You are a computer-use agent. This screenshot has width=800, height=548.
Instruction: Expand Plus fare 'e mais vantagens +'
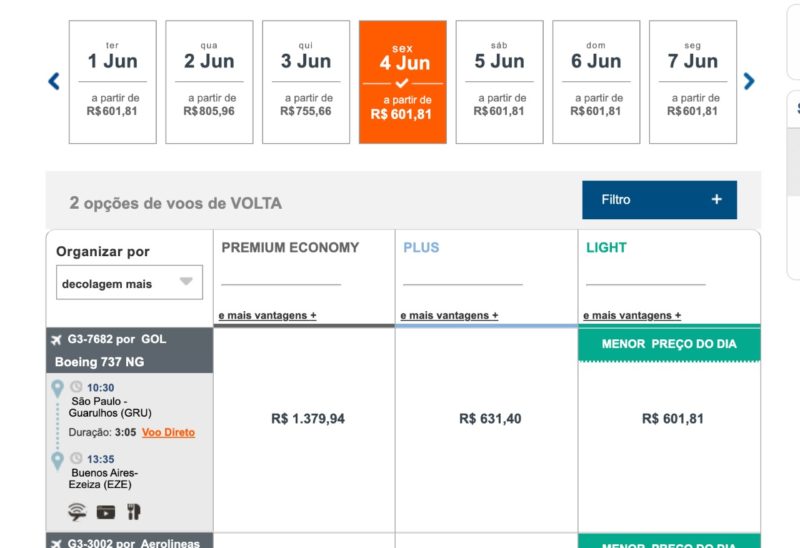(449, 316)
